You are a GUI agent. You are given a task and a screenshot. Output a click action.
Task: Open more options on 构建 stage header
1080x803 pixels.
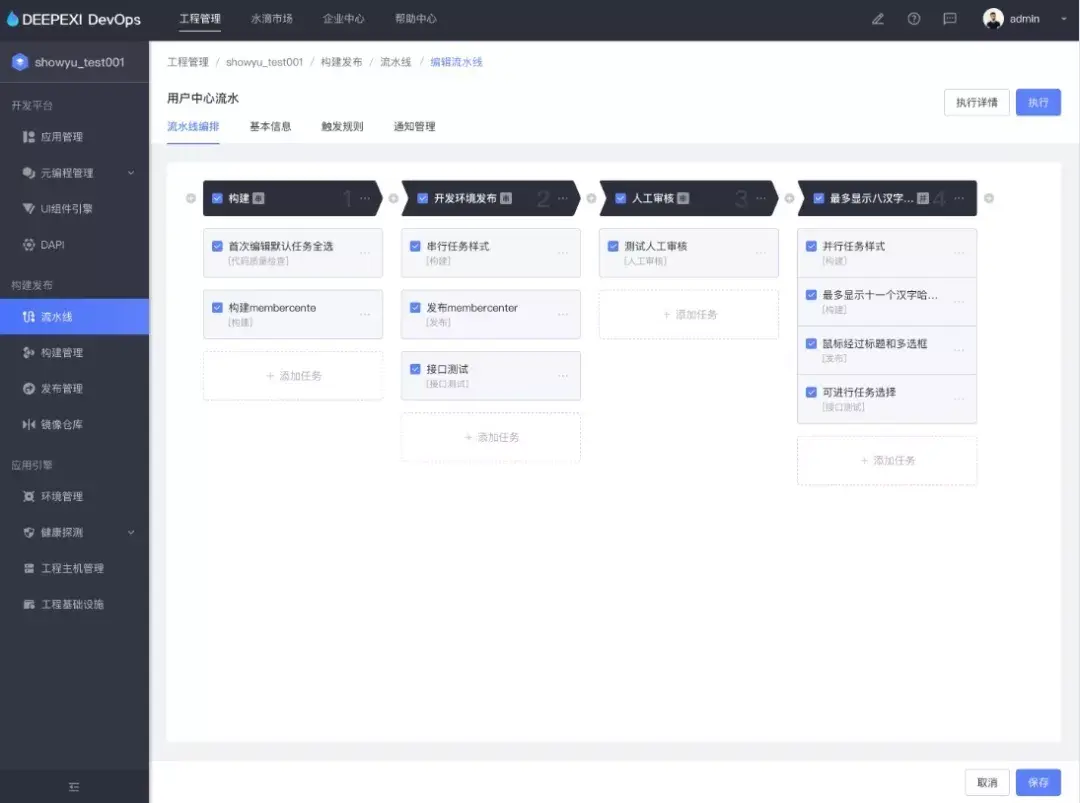365,198
